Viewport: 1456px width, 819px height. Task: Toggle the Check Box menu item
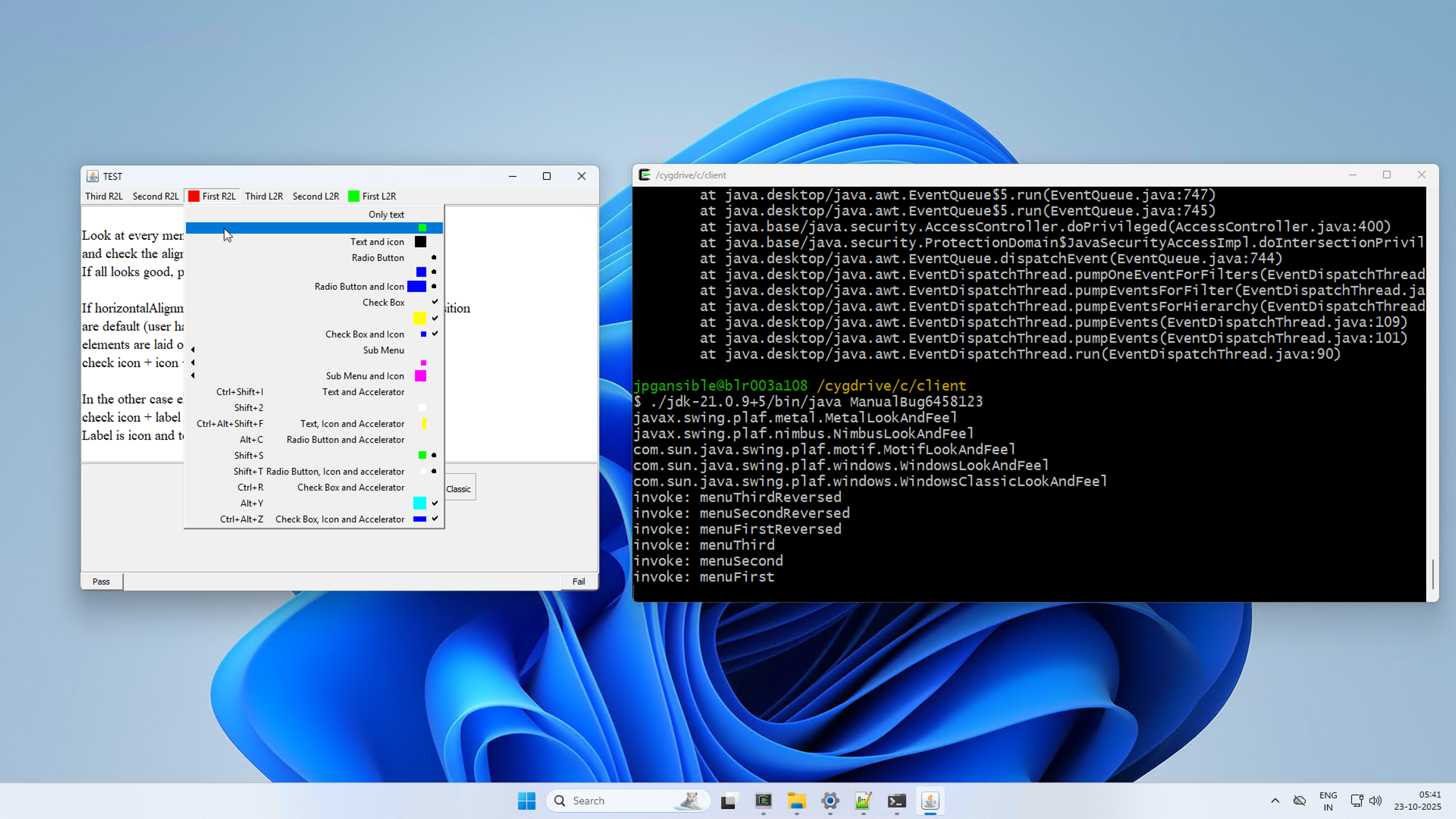(383, 303)
